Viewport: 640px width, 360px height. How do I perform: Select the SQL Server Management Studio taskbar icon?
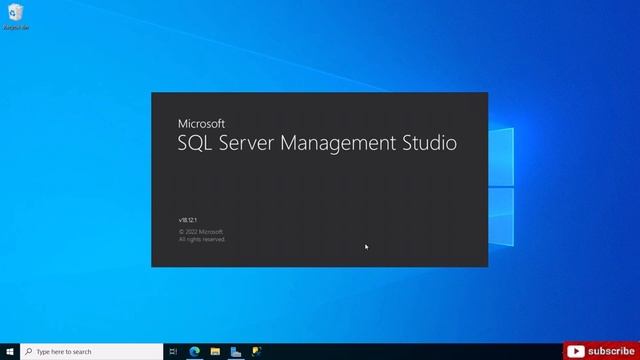pyautogui.click(x=236, y=351)
